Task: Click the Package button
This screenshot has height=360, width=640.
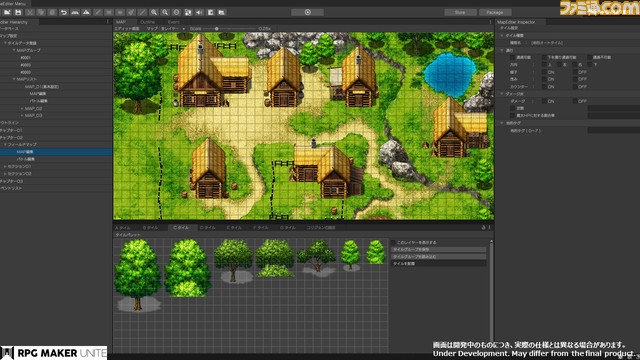Action: [495, 12]
